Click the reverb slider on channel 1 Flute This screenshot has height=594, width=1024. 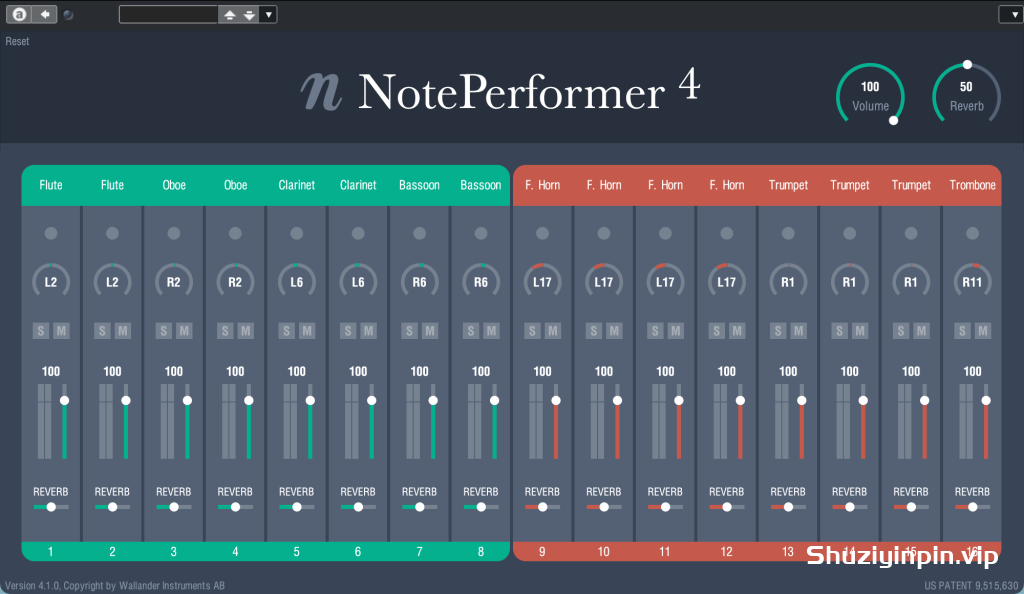51,507
